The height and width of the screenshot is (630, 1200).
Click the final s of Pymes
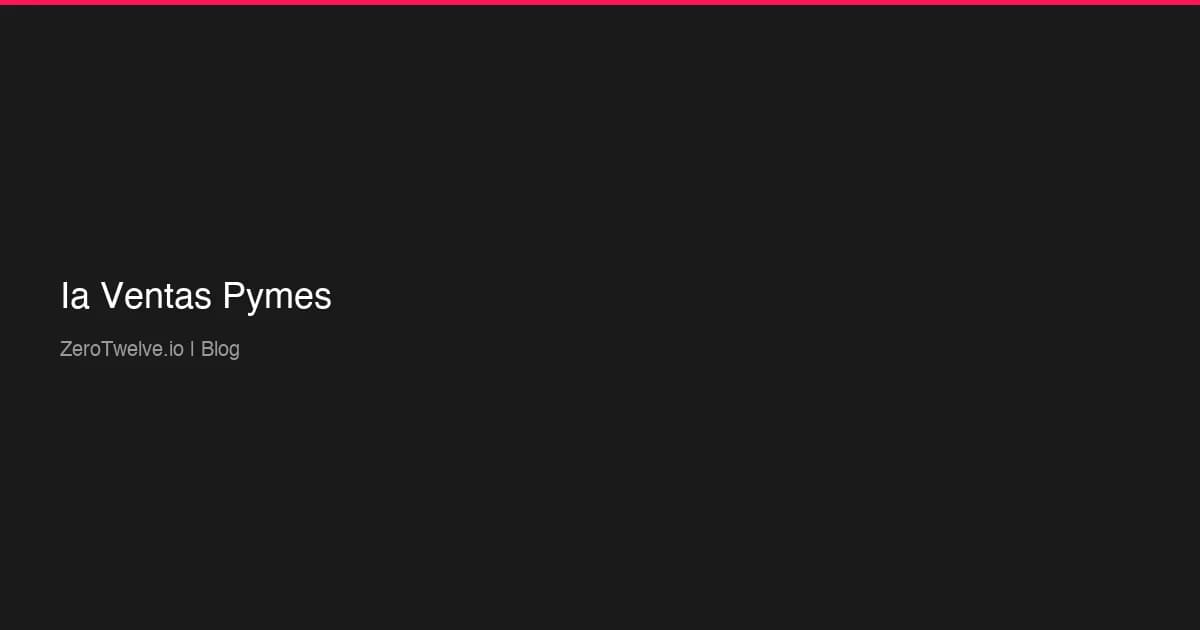pos(323,298)
